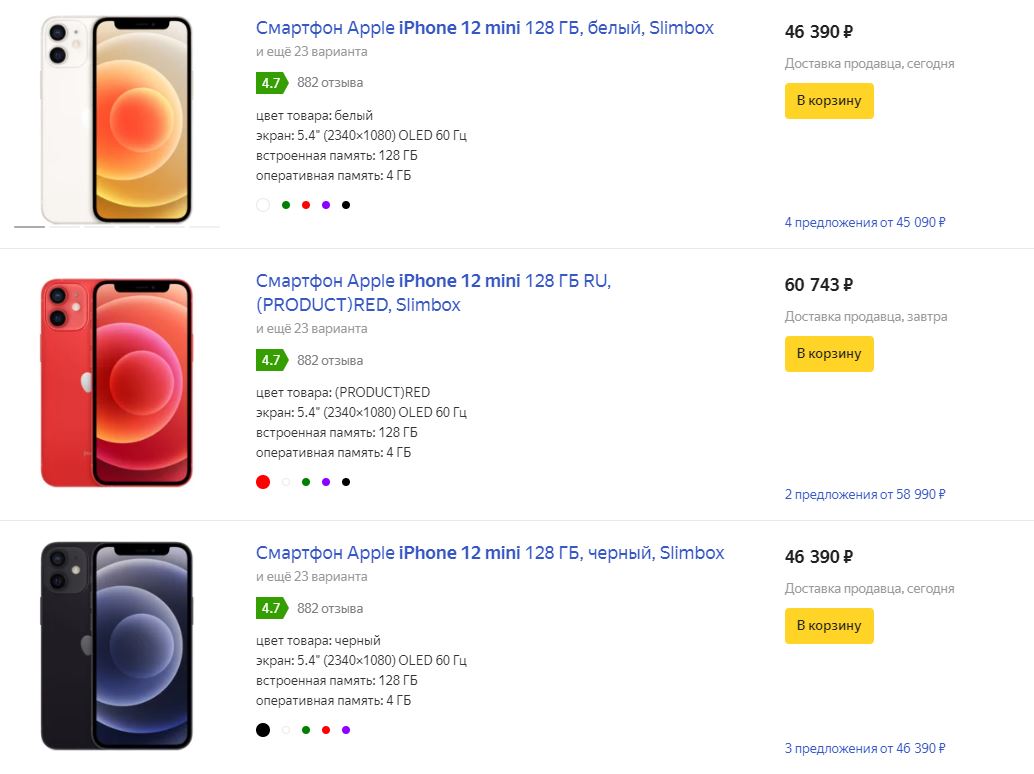Click 4.7 rating badge of white iPhone
Viewport: 1034px width, 774px height.
(271, 83)
